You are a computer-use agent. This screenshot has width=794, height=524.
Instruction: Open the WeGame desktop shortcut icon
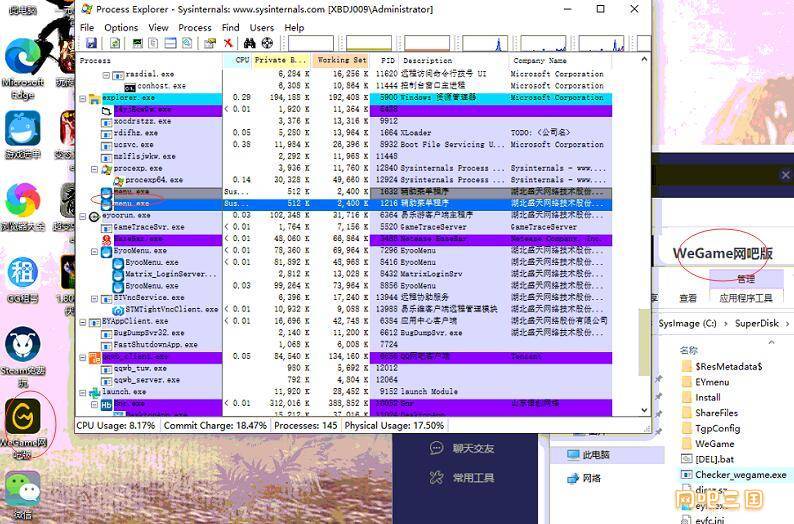click(23, 417)
